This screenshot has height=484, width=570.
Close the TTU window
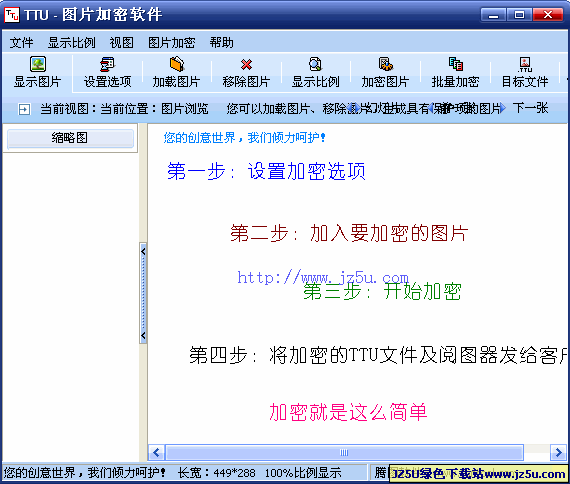548,15
